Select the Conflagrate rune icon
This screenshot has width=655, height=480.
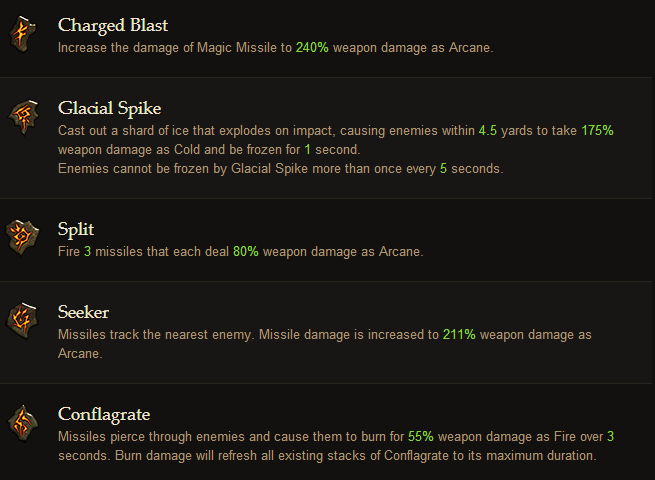pos(23,423)
